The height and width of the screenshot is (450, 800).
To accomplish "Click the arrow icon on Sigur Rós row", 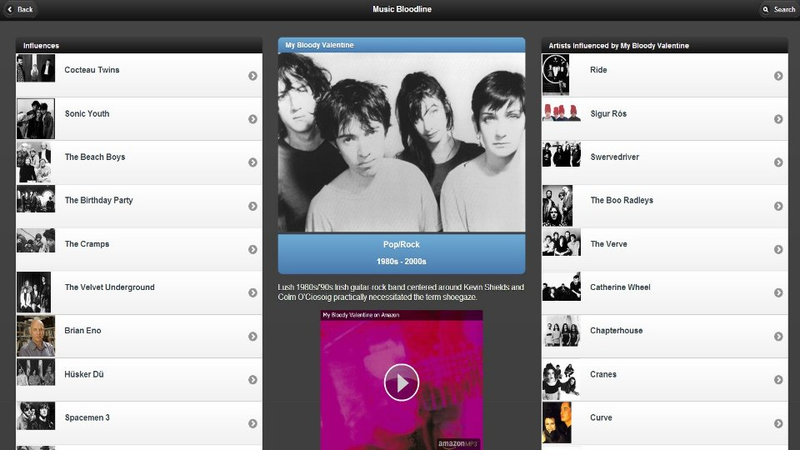I will (x=778, y=119).
